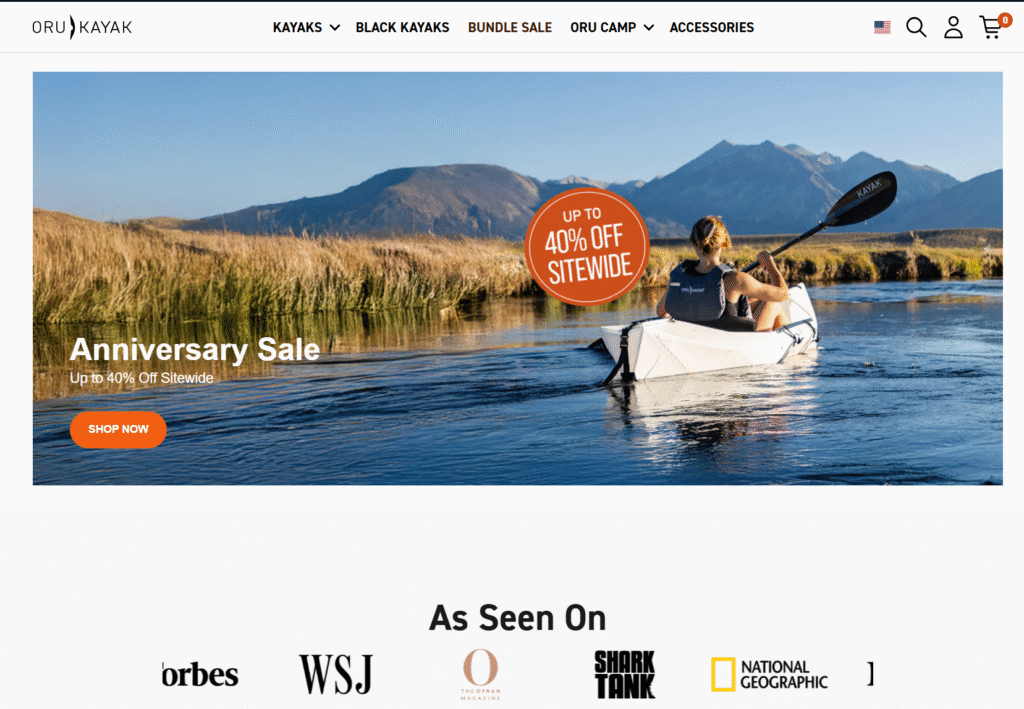Go to the Bundle Sale page
The width and height of the screenshot is (1024, 709).
pos(509,27)
